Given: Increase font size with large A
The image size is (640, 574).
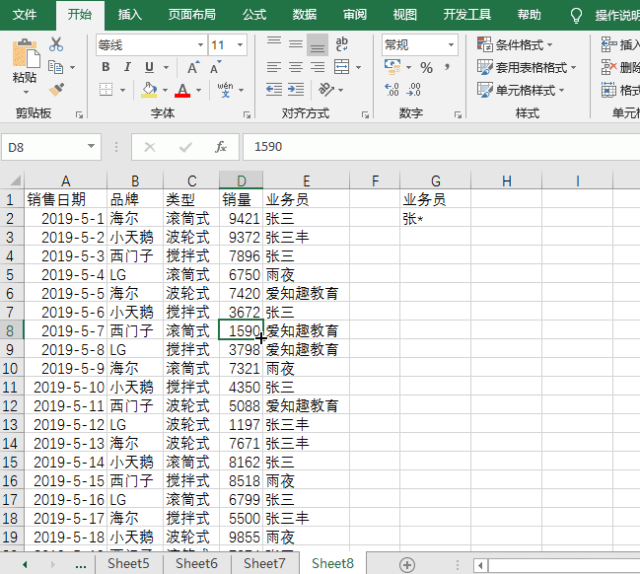Looking at the screenshot, I should (193, 67).
